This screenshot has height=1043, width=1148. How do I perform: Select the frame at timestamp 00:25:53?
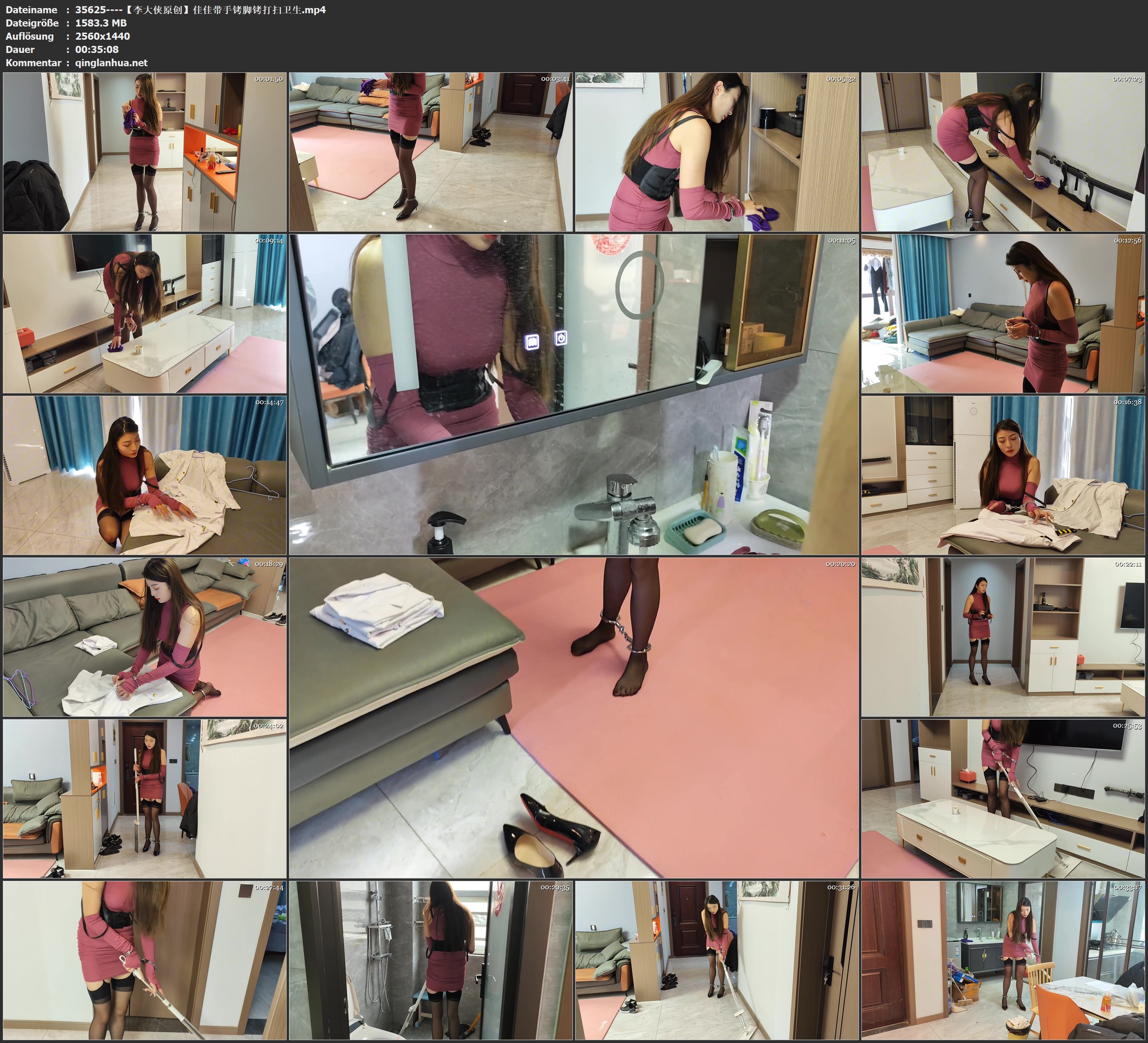coord(1003,799)
